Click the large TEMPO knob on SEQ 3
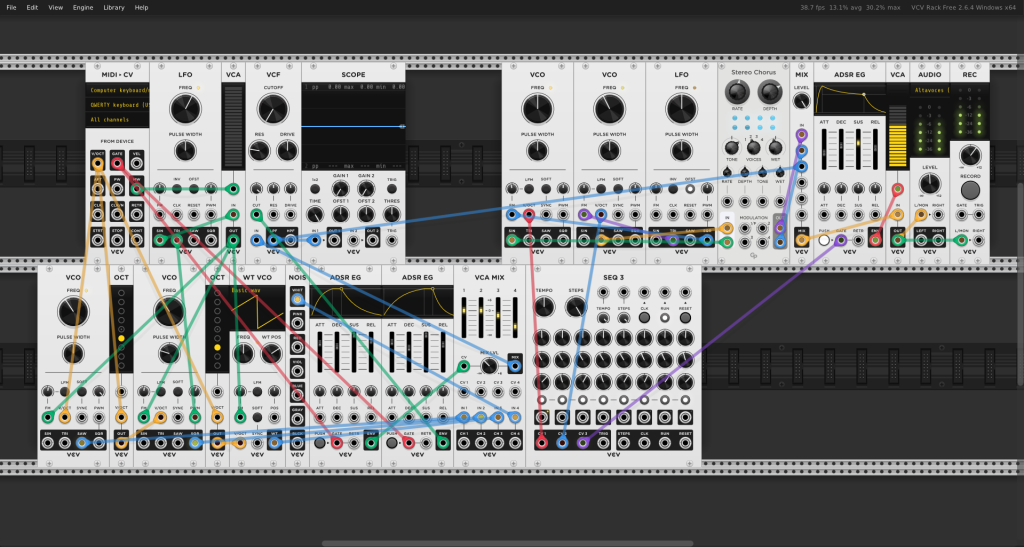The width and height of the screenshot is (1024, 547). tap(544, 306)
